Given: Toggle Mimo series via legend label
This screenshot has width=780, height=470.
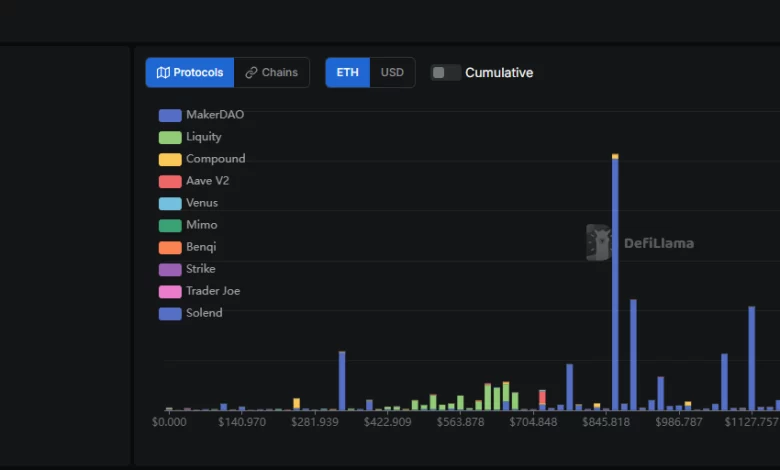Looking at the screenshot, I should point(201,225).
